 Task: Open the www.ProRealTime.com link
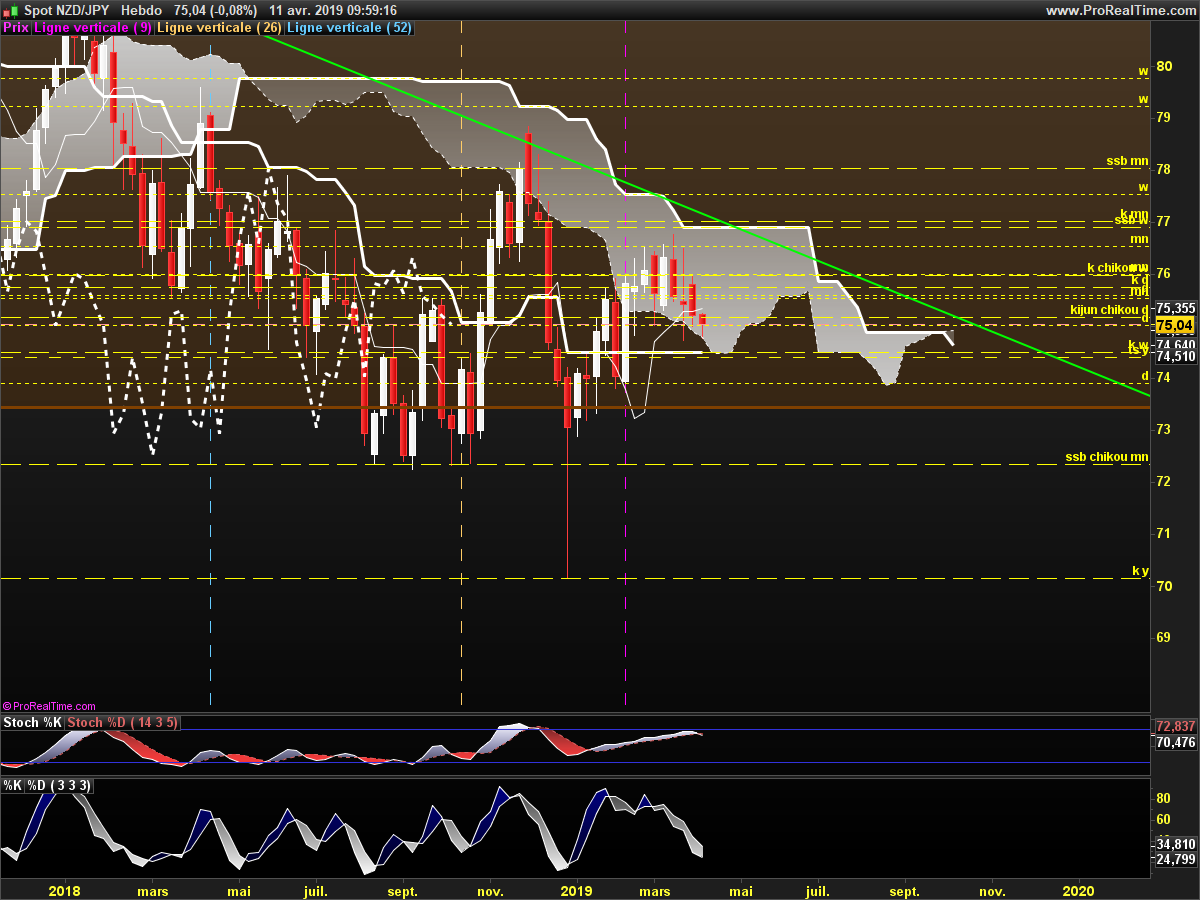click(1119, 10)
